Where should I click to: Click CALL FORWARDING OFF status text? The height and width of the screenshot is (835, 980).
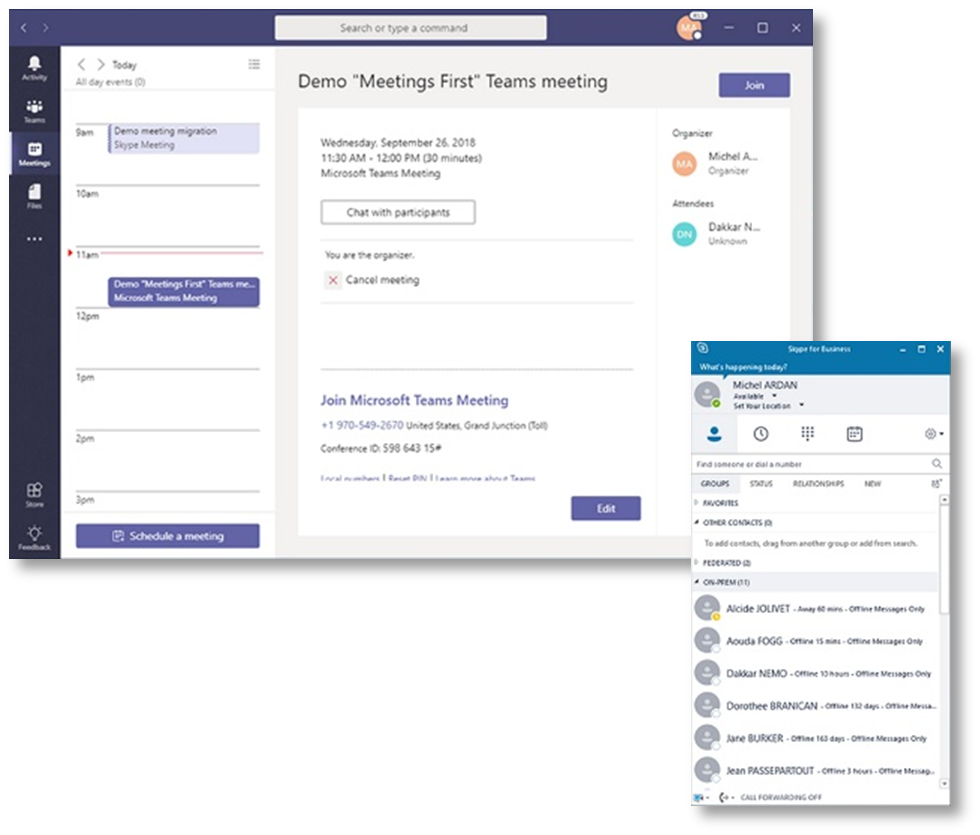(781, 798)
